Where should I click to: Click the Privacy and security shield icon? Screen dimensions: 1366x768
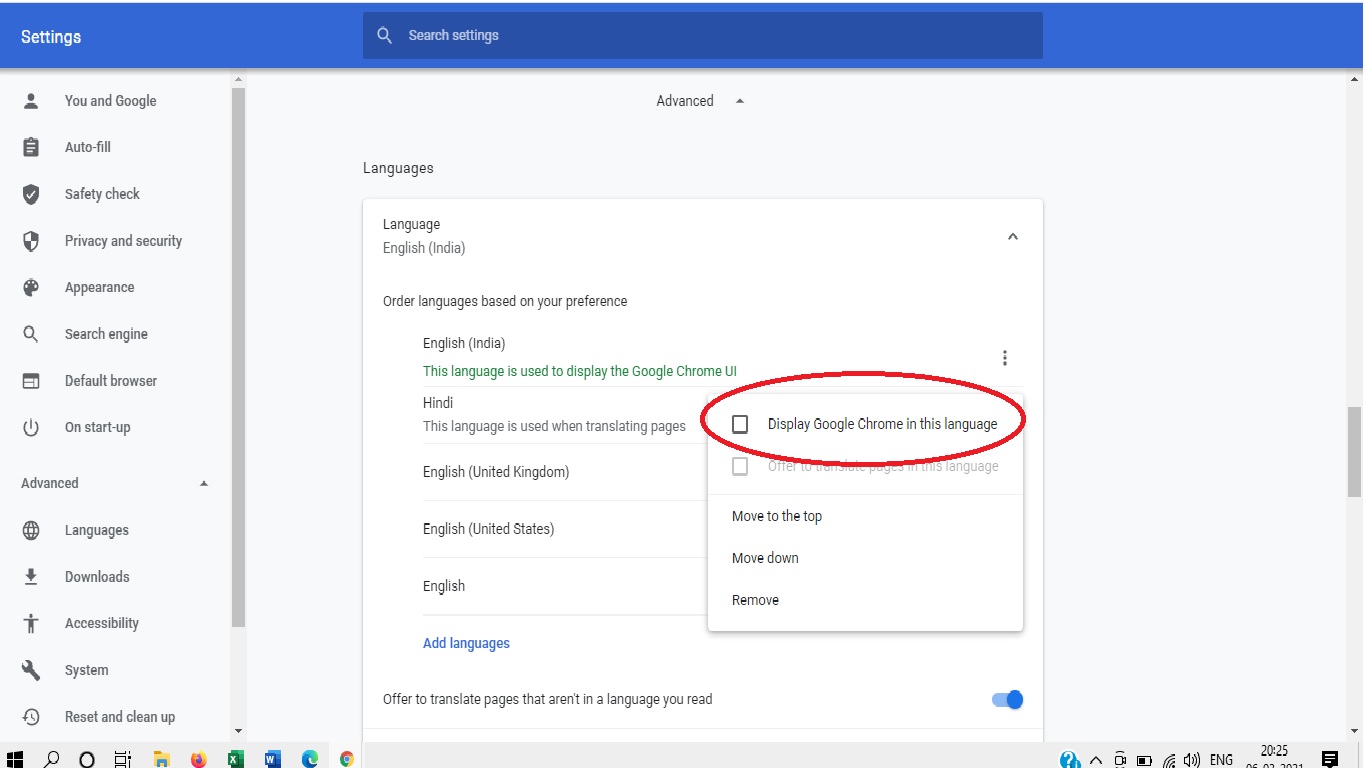coord(31,241)
